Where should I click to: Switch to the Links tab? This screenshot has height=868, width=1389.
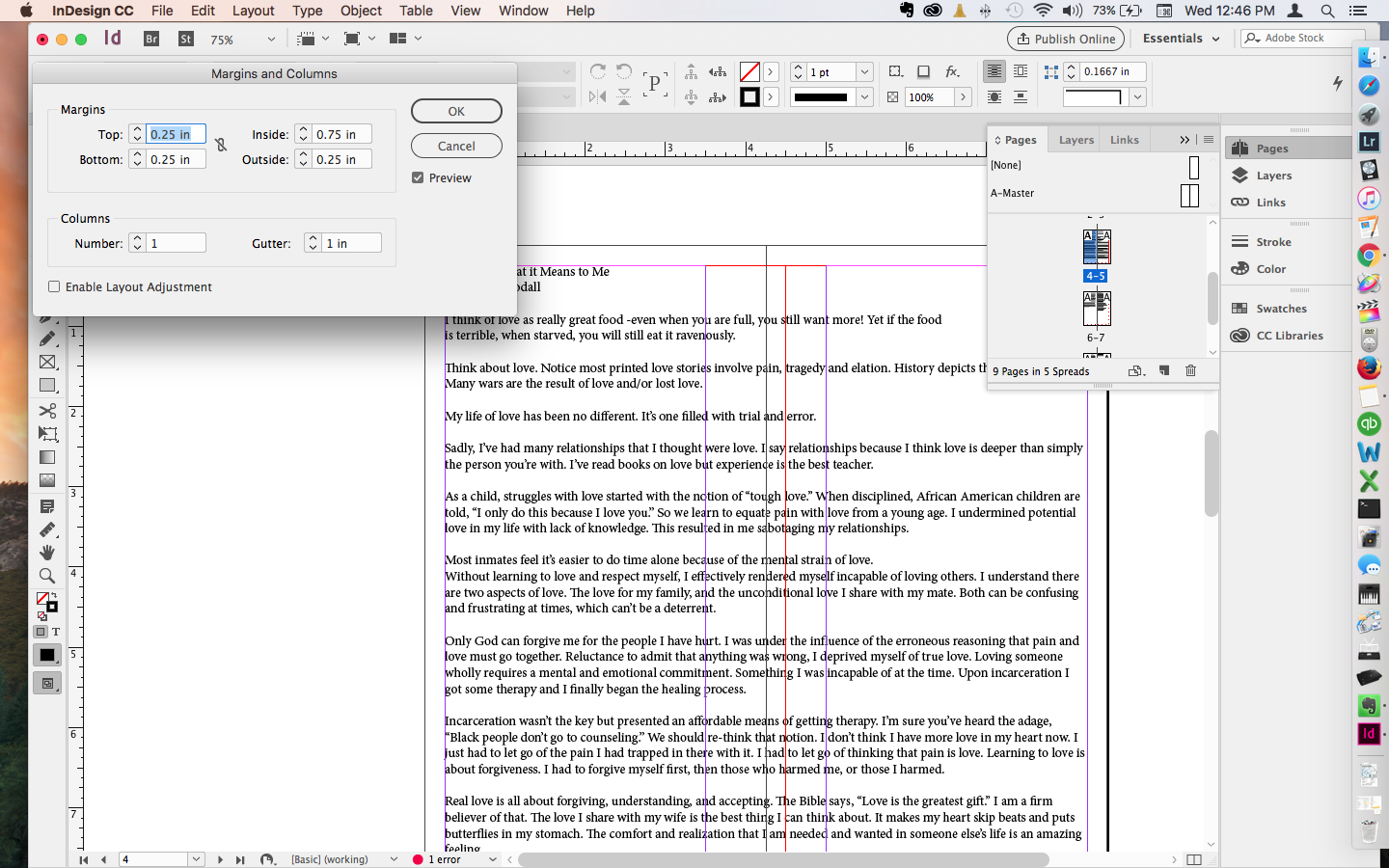pyautogui.click(x=1125, y=140)
